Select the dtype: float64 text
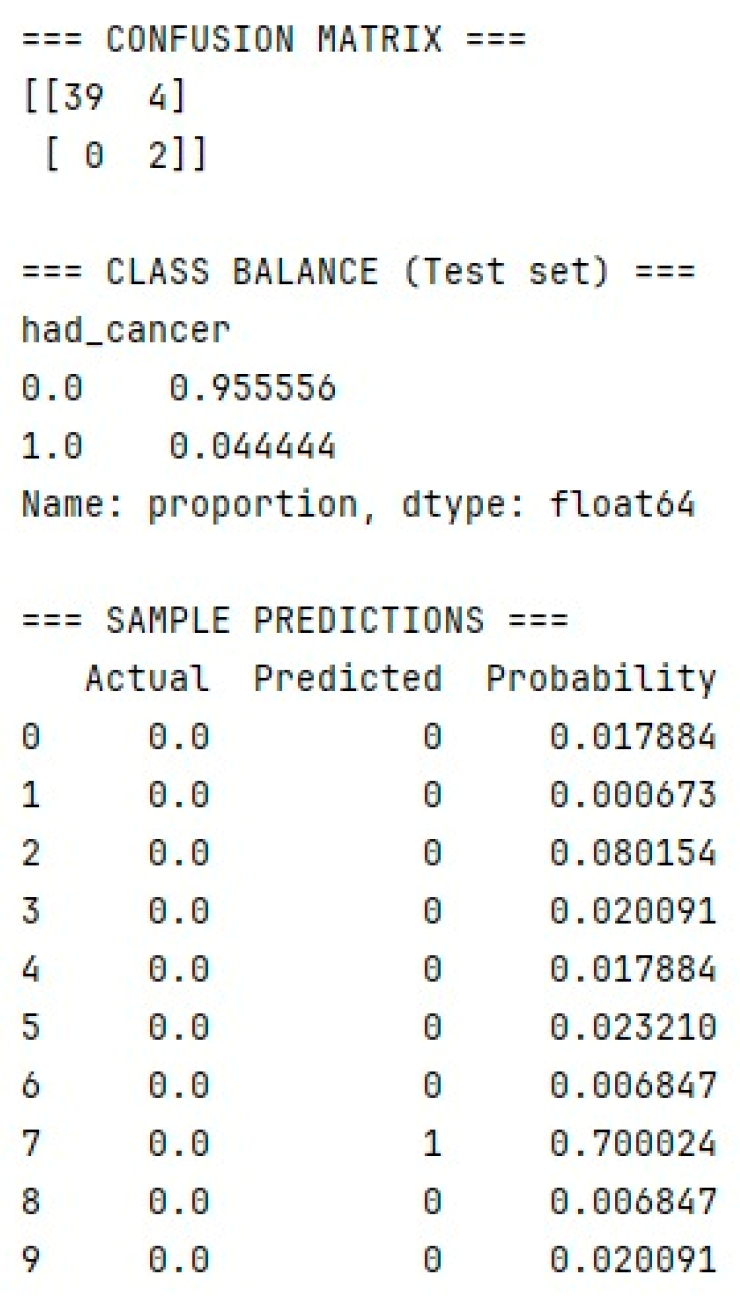The height and width of the screenshot is (1296, 740). coord(546,504)
